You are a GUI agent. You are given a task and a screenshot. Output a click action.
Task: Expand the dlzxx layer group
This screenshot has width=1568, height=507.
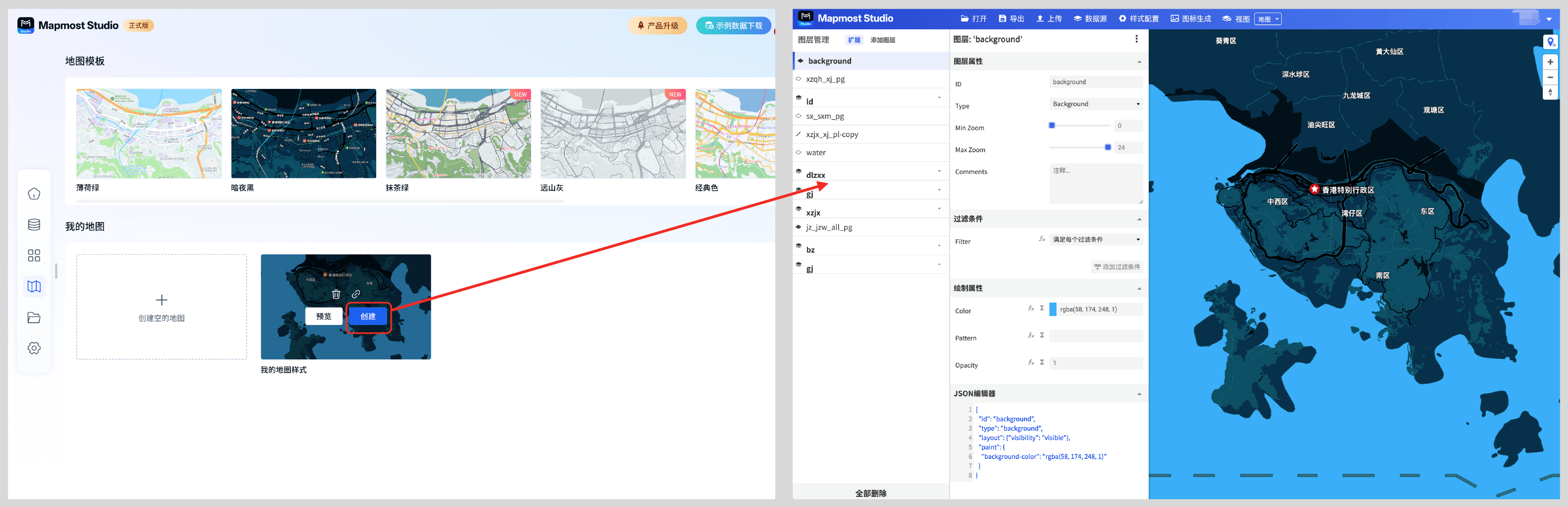(x=939, y=171)
